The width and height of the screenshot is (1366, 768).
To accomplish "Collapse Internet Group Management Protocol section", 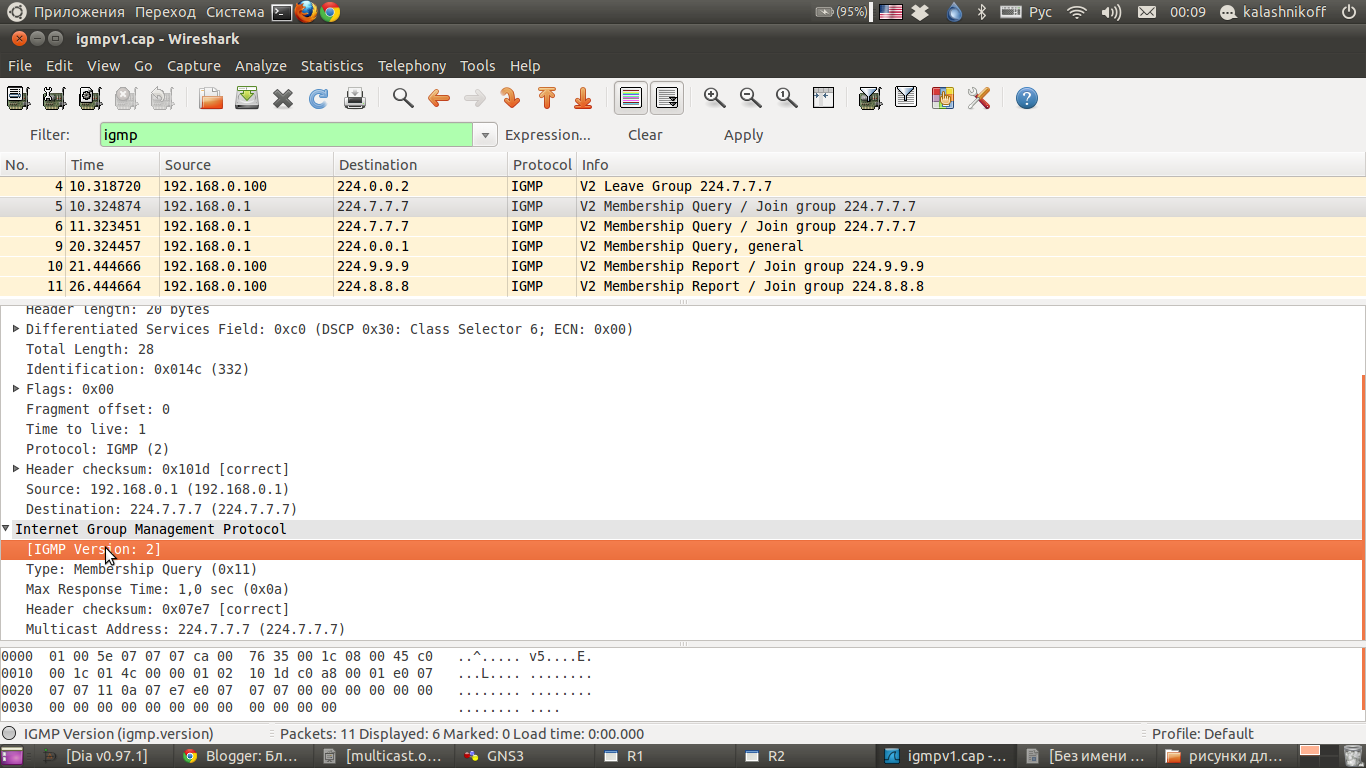I will pos(6,529).
